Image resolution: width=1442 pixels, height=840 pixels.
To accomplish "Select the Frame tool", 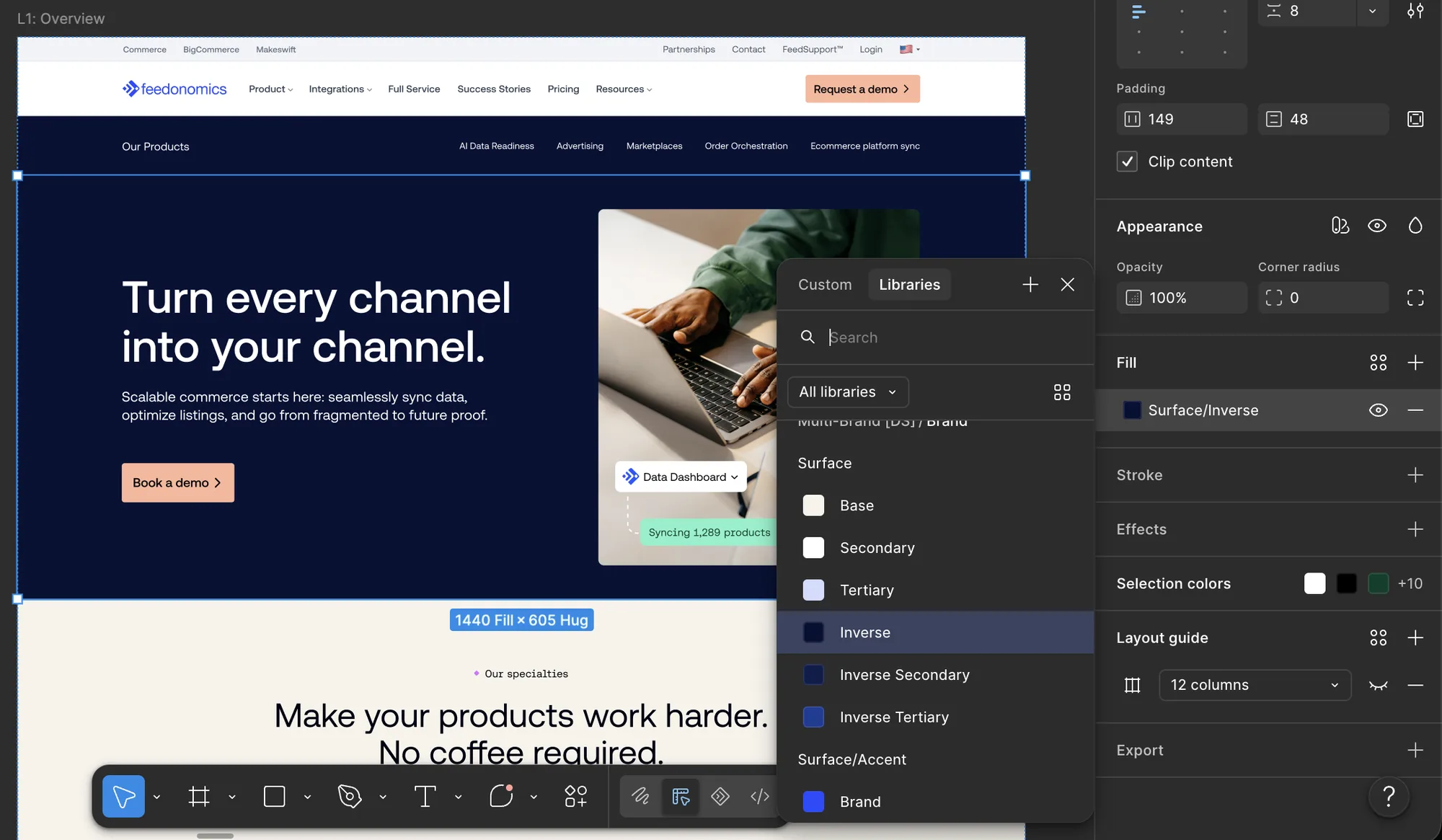I will pos(199,796).
